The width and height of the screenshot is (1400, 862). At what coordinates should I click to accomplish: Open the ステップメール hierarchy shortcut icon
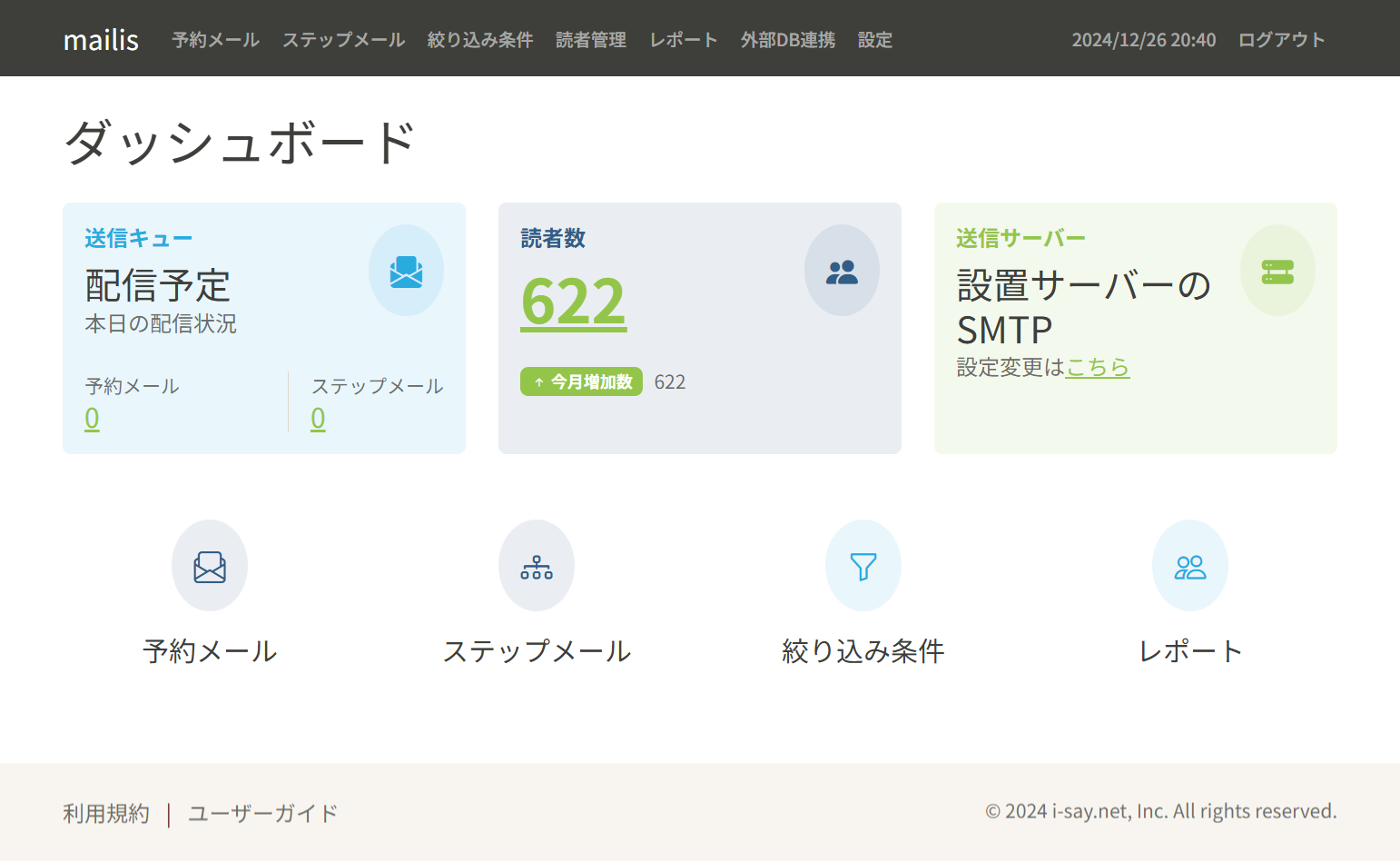tap(537, 566)
